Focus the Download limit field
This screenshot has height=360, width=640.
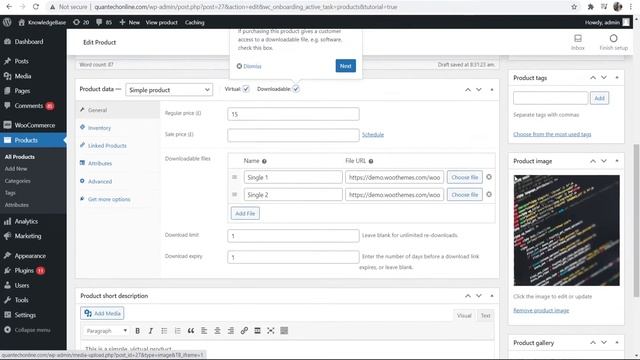point(293,236)
